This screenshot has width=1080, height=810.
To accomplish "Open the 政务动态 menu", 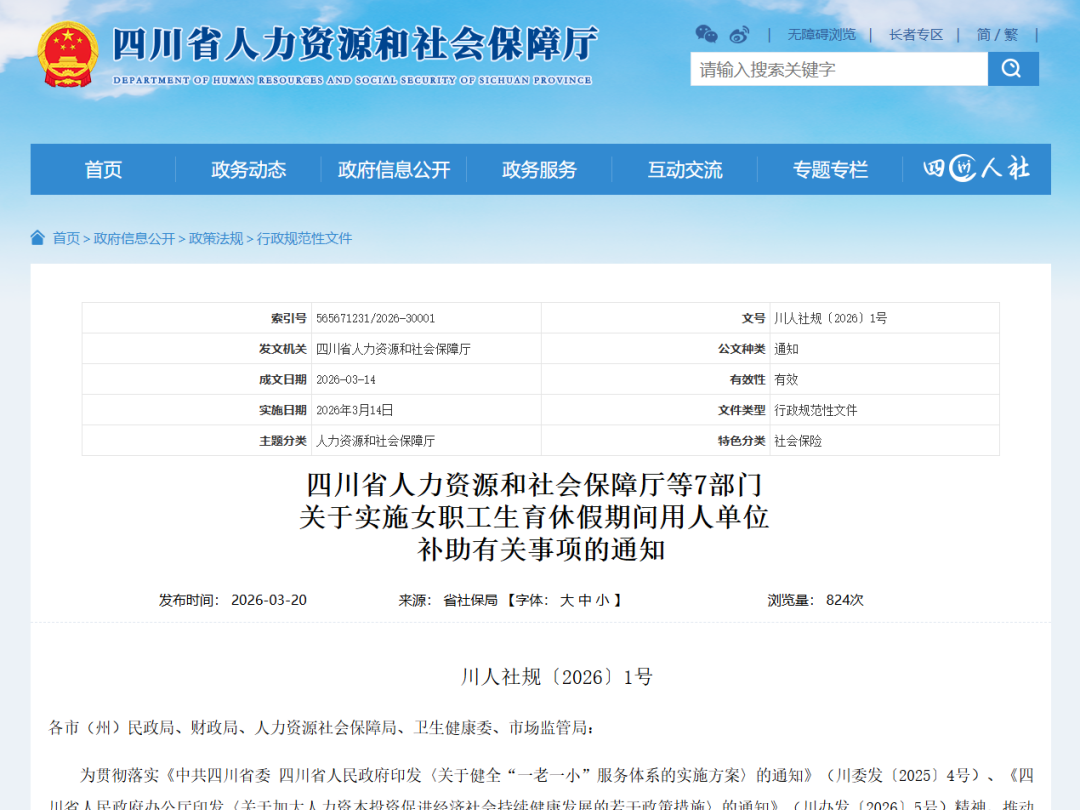I will pos(248,170).
